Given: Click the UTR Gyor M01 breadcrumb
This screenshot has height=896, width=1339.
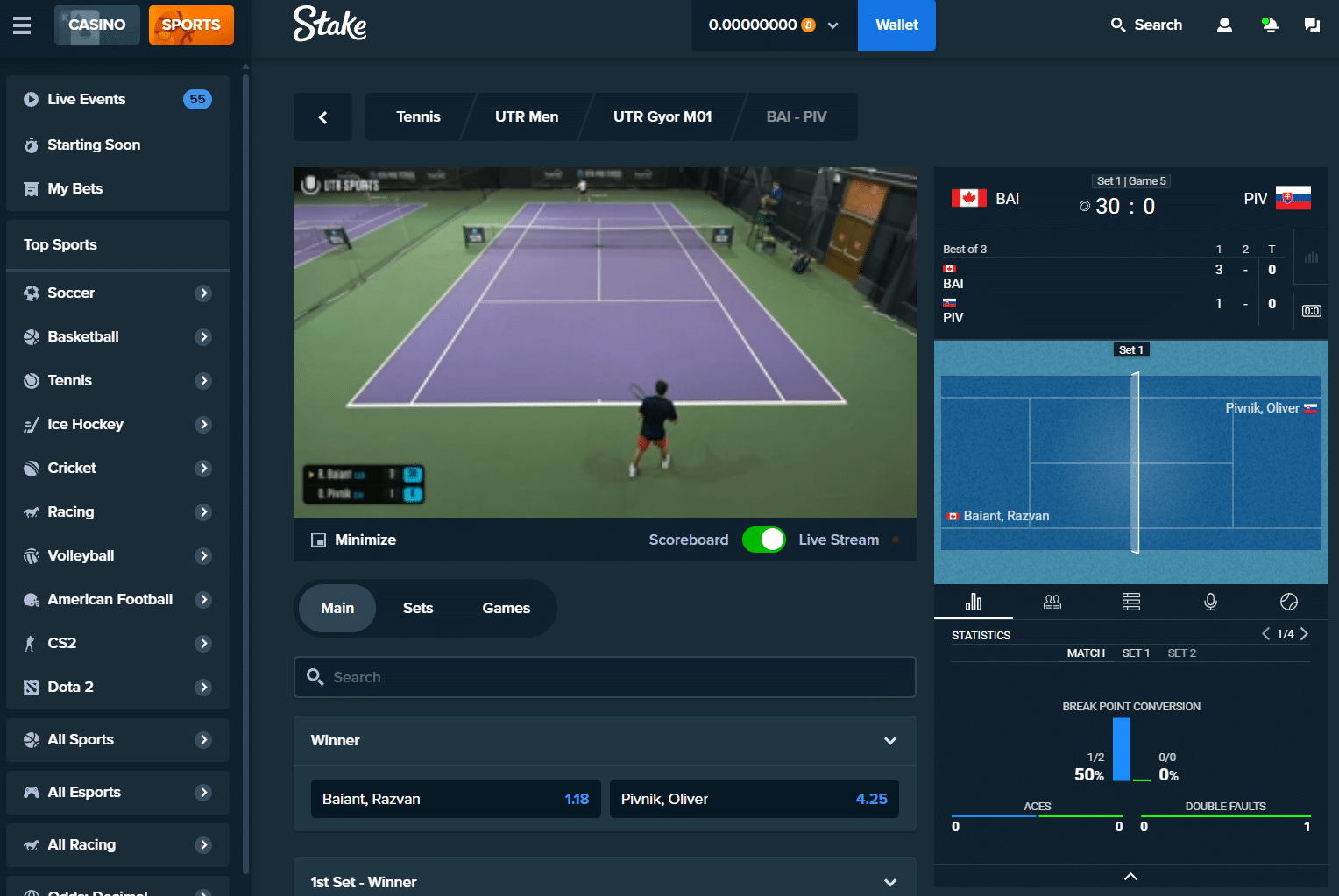Looking at the screenshot, I should tap(662, 117).
